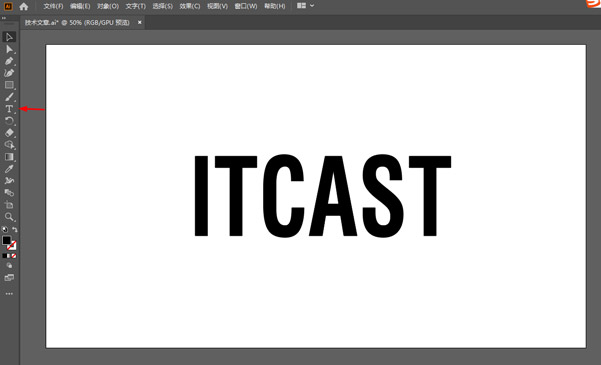Viewport: 601px width, 365px height.
Task: Activate the Eyedropper tool
Action: (x=9, y=169)
